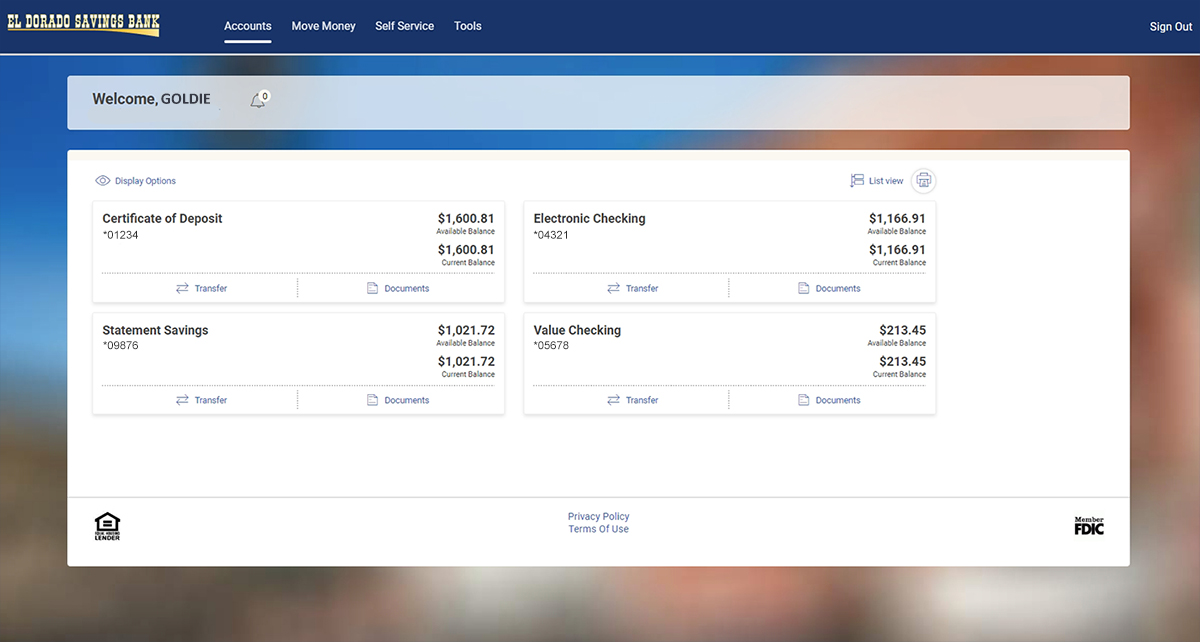Screen dimensions: 1200x642
Task: Open the print icon for account summary
Action: pyautogui.click(x=923, y=180)
